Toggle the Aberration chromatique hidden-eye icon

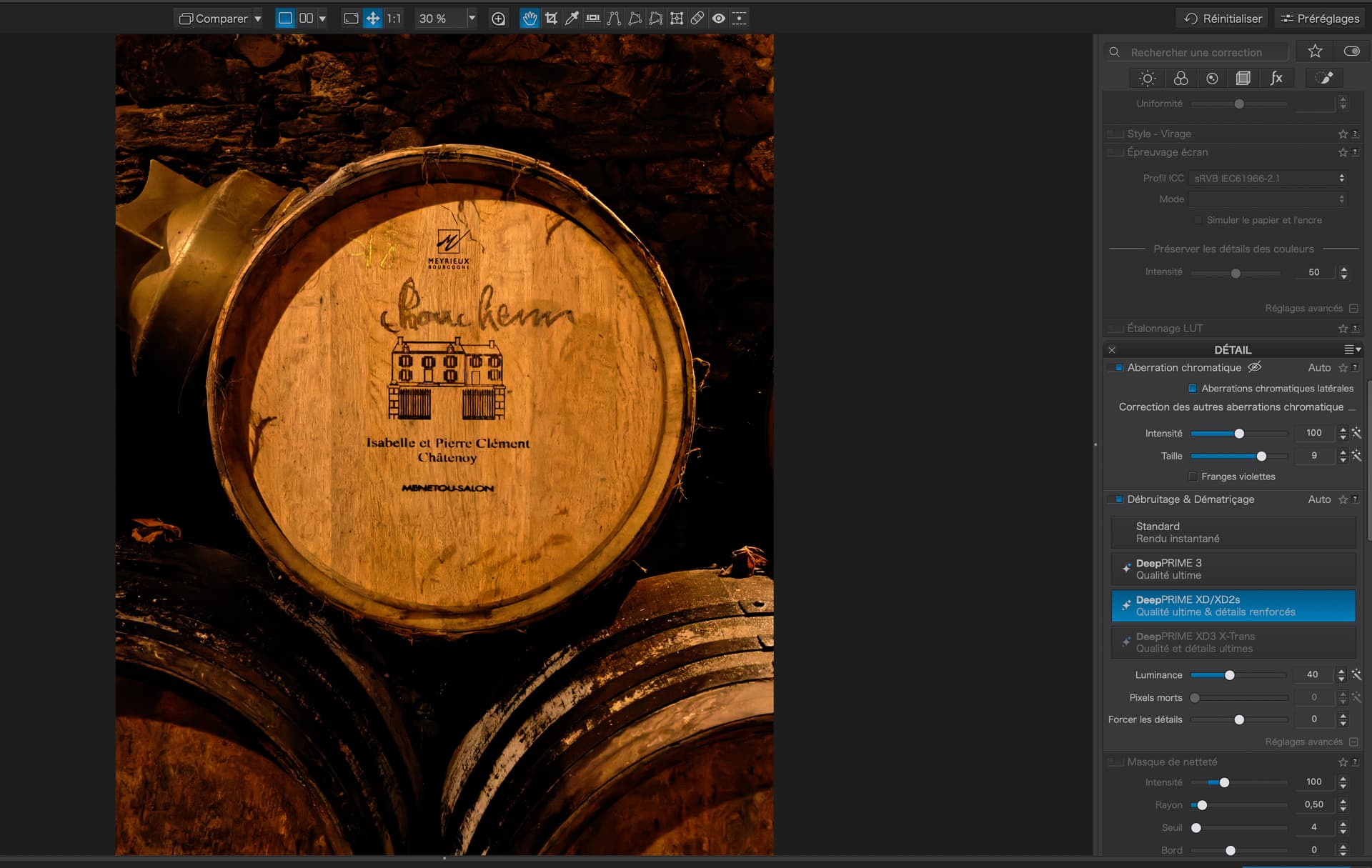coord(1255,367)
